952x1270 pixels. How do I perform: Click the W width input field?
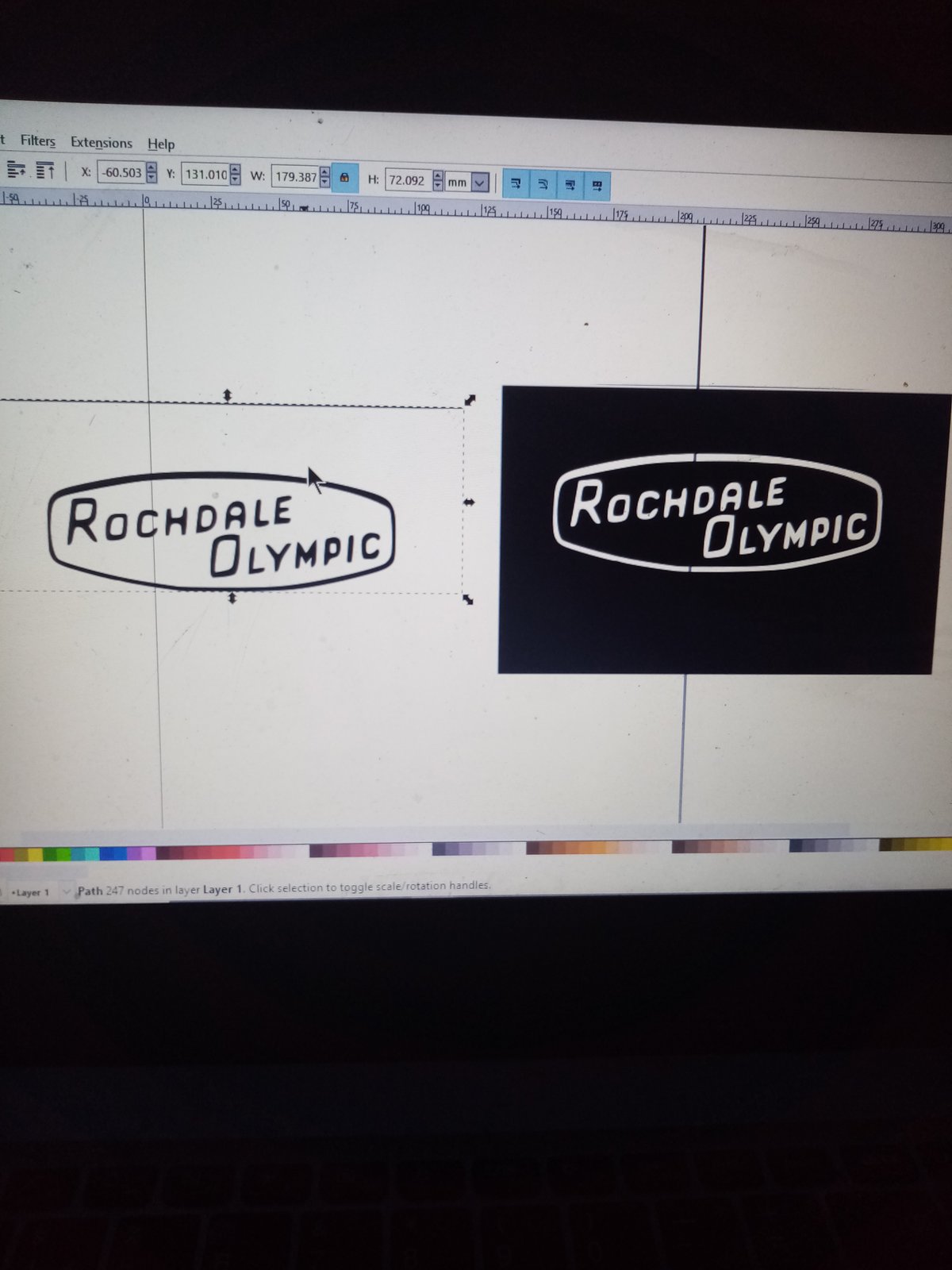pyautogui.click(x=295, y=176)
